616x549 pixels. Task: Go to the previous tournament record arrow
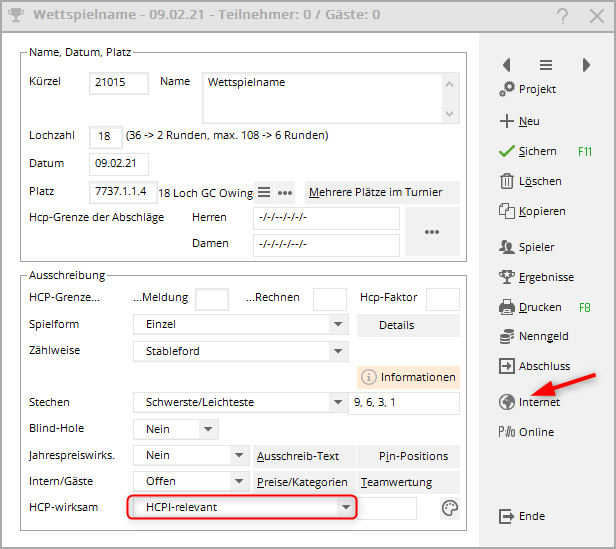[507, 65]
